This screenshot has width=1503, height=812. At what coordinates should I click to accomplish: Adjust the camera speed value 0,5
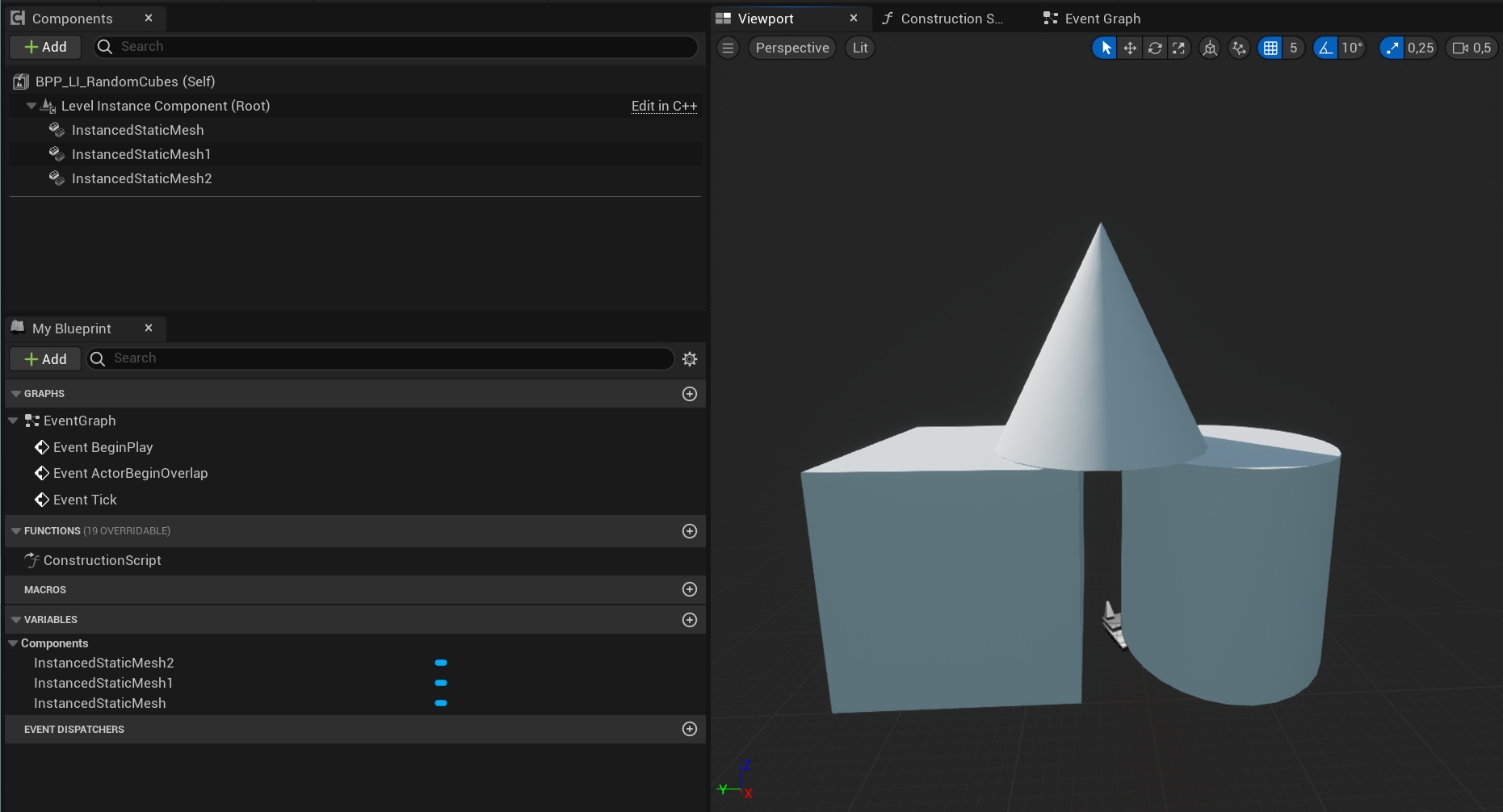pyautogui.click(x=1472, y=48)
